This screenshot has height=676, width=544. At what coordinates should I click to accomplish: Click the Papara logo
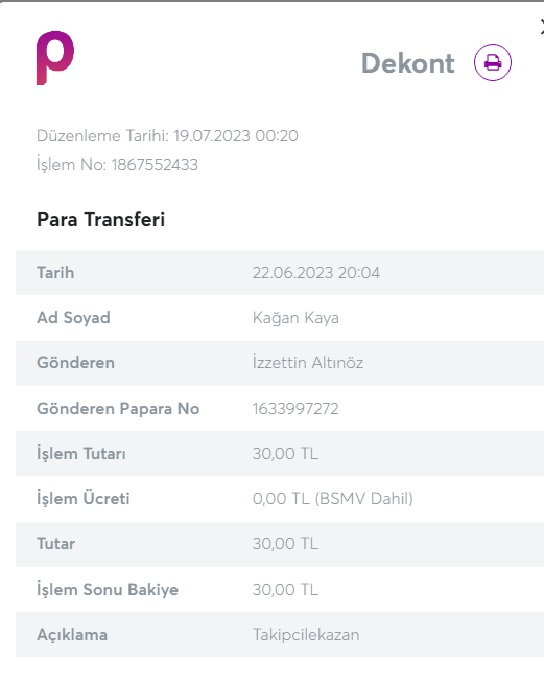coord(55,58)
